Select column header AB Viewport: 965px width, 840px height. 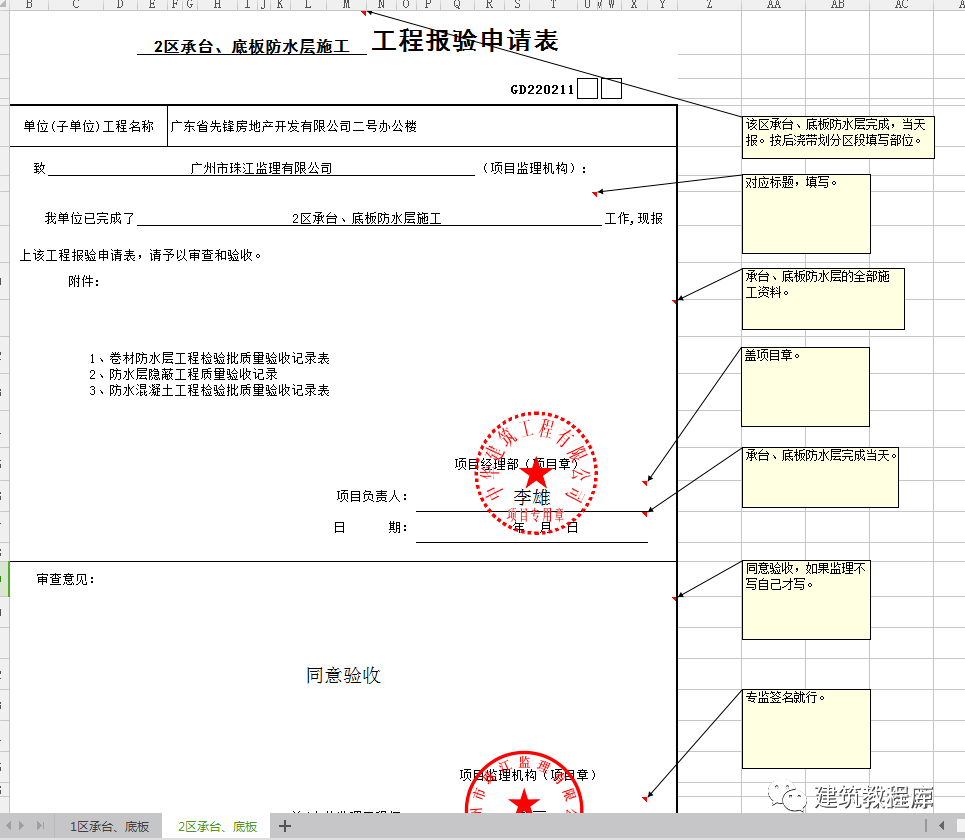pyautogui.click(x=837, y=4)
